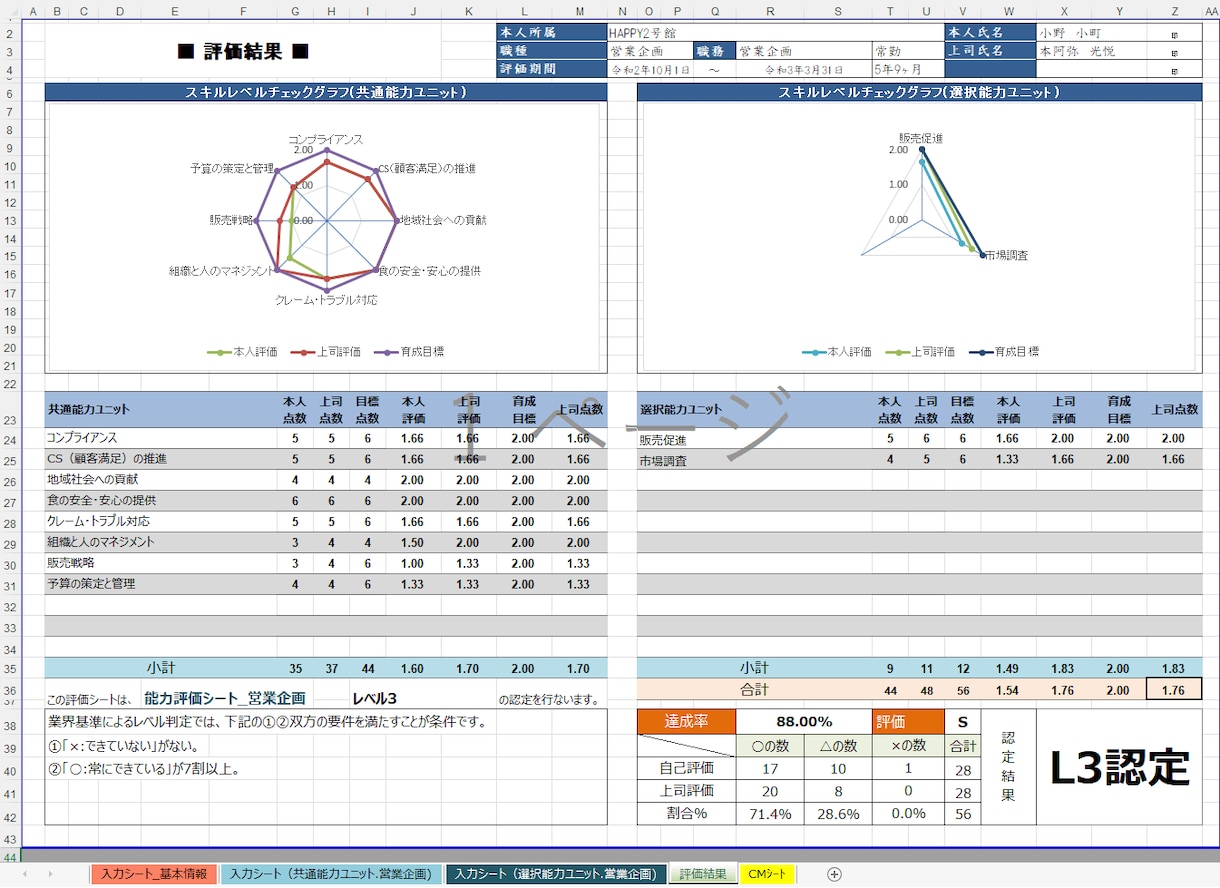Image resolution: width=1220 pixels, height=888 pixels.
Task: Select the 育成目標 legend entry in the 選択能力ユニット chart
Action: pyautogui.click(x=1005, y=352)
